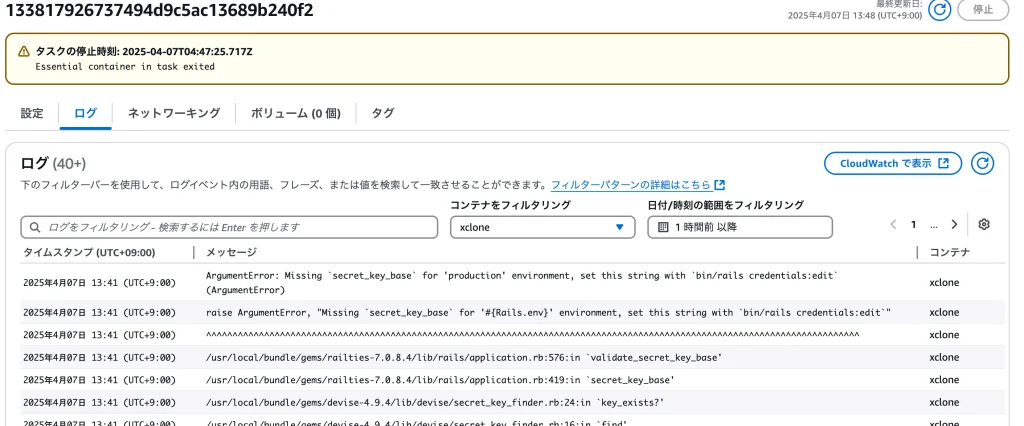Go to the previous log page

(x=893, y=225)
